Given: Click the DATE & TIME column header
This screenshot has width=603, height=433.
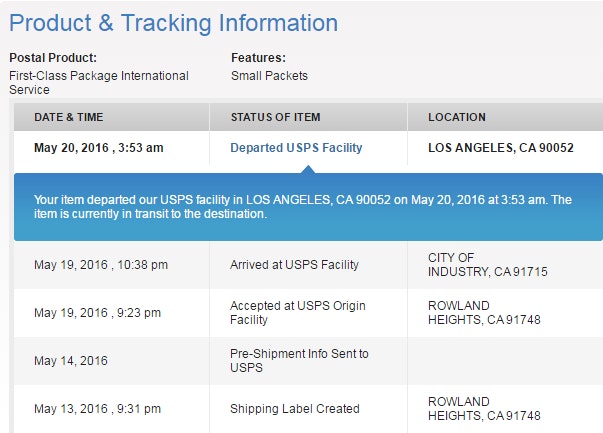Looking at the screenshot, I should pyautogui.click(x=68, y=117).
